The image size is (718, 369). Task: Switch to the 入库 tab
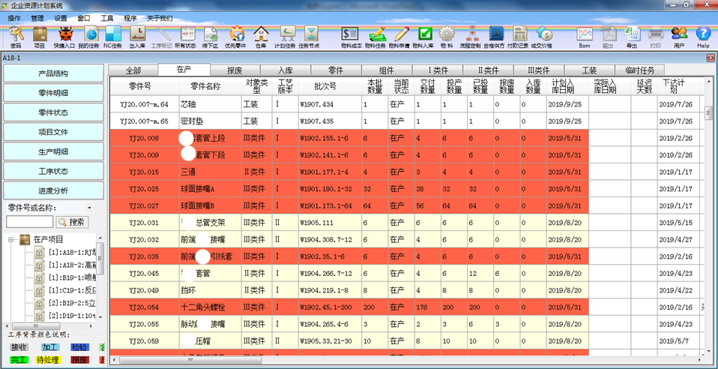286,71
